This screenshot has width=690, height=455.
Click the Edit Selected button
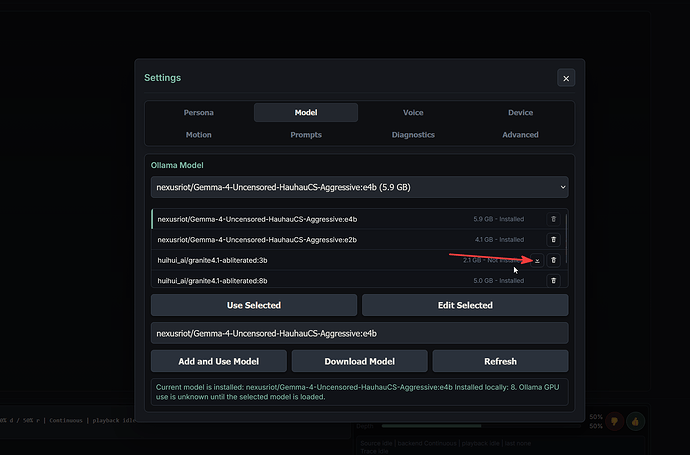465,305
